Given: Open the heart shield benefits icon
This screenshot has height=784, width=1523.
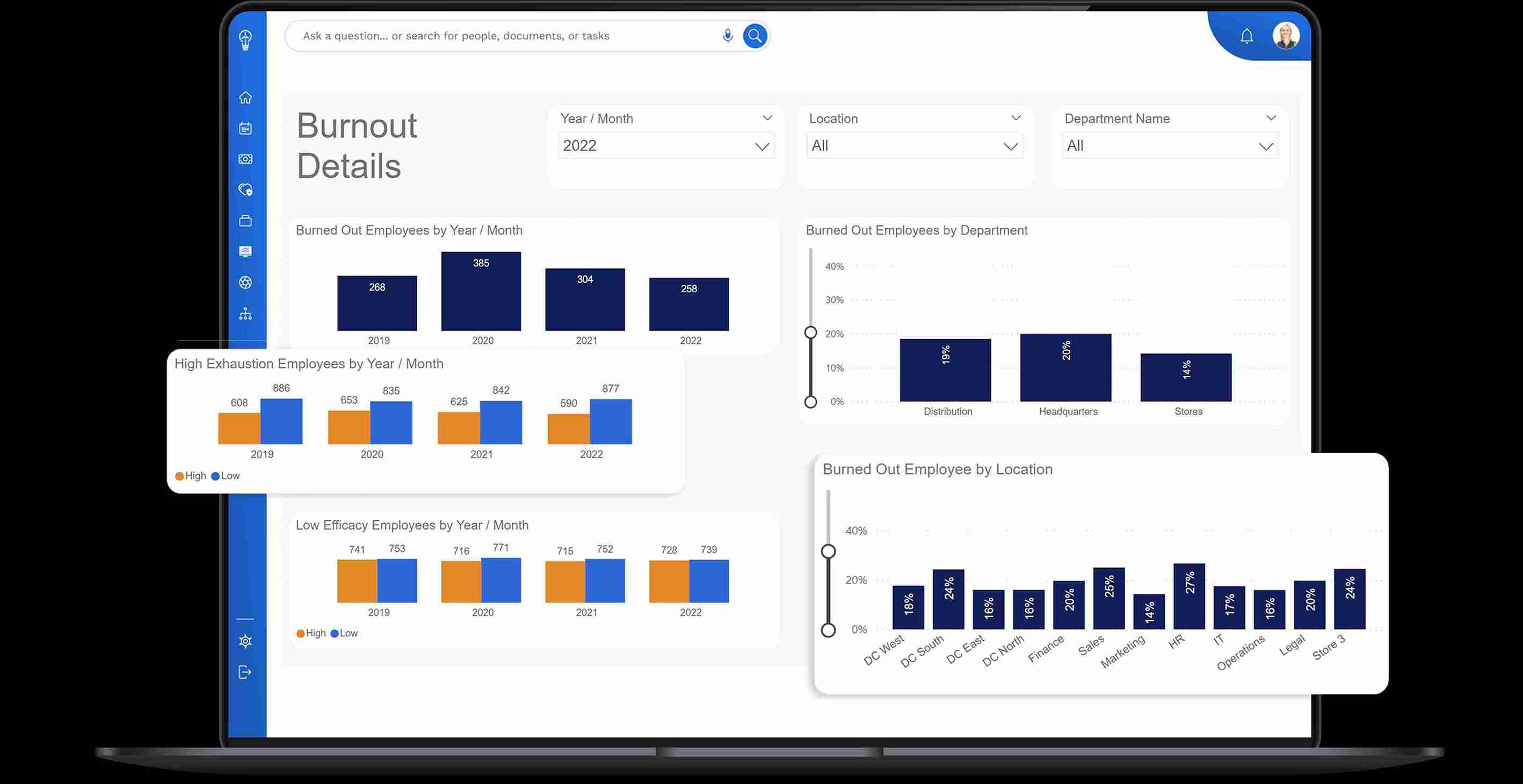Looking at the screenshot, I should coord(245,190).
